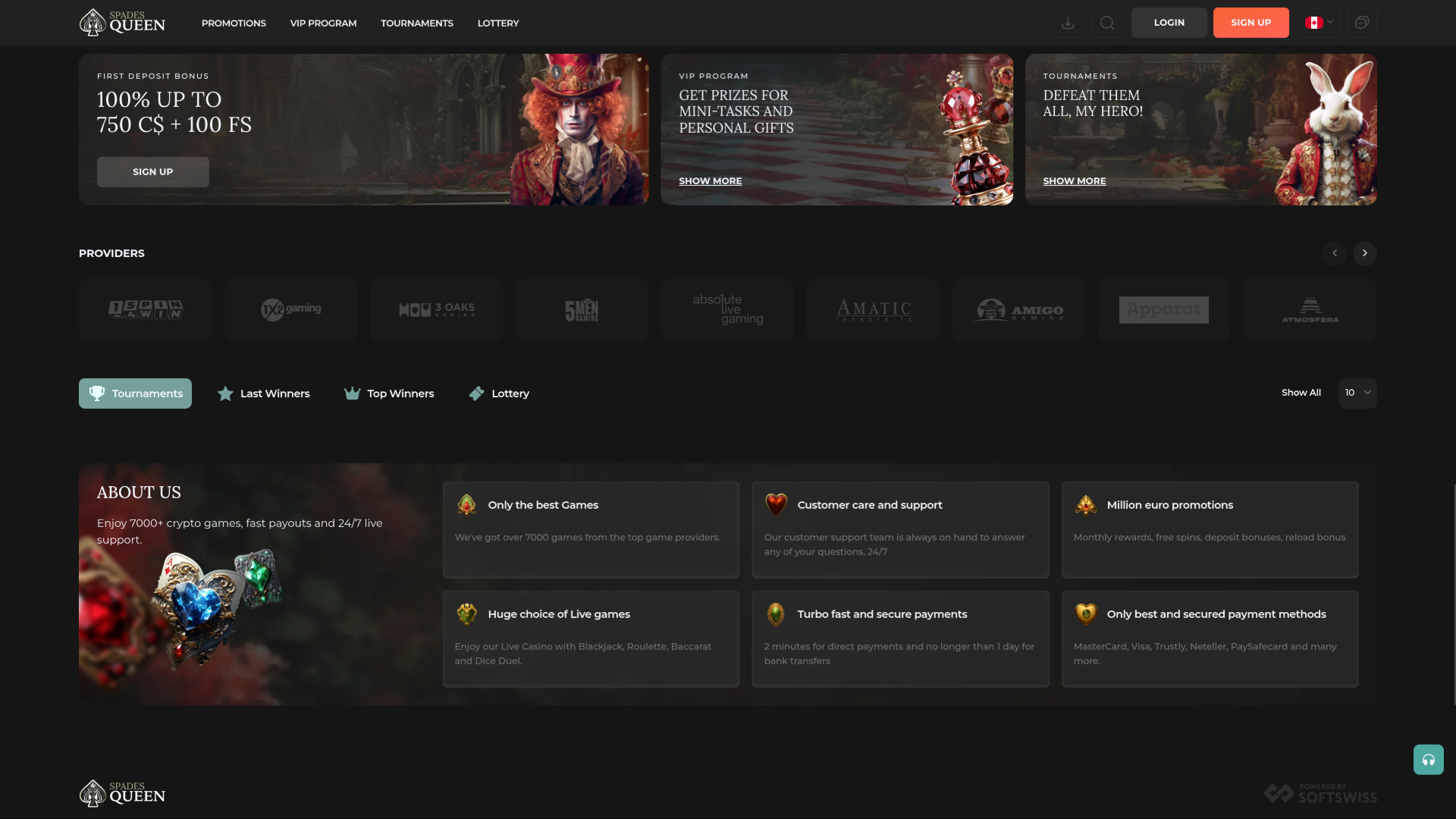Click the Monthly rewards, free spins description
The width and height of the screenshot is (1456, 819).
[x=1210, y=538]
